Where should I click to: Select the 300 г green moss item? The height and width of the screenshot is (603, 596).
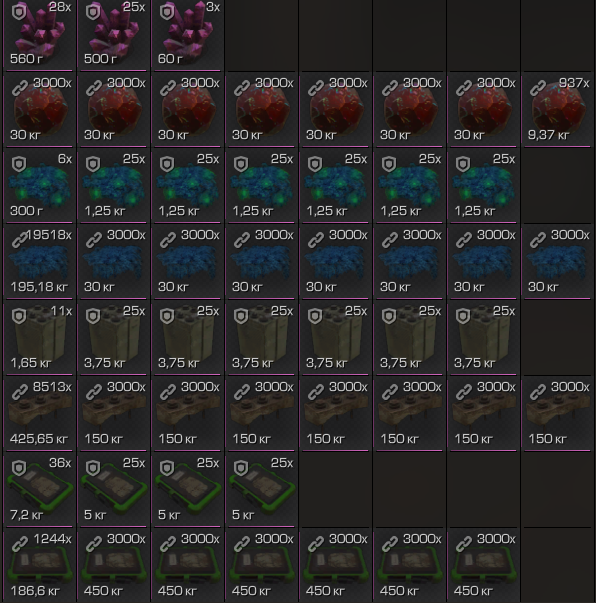click(x=39, y=187)
